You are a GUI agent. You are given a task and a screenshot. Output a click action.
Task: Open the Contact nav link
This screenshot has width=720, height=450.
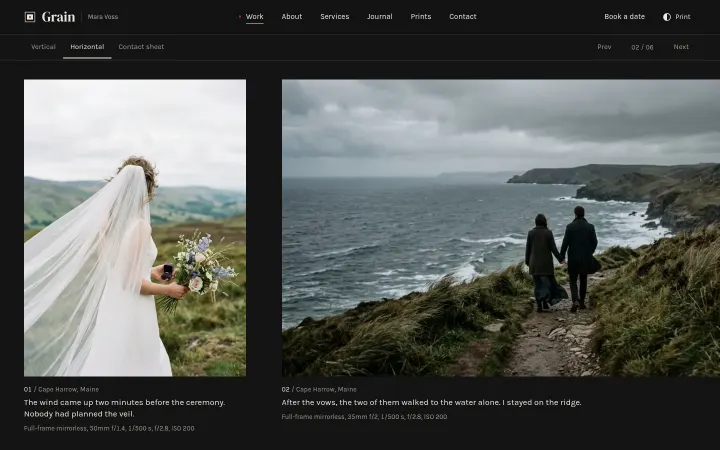(x=462, y=17)
